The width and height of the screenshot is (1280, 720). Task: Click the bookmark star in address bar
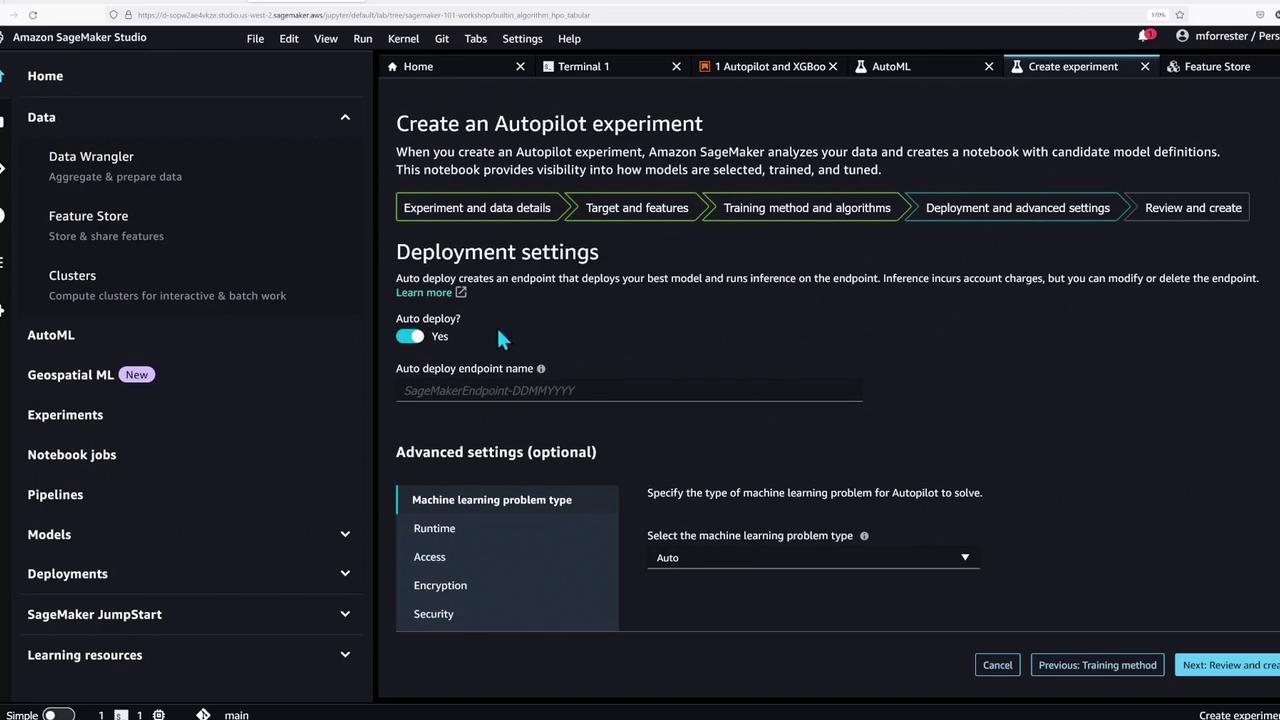pyautogui.click(x=1180, y=15)
